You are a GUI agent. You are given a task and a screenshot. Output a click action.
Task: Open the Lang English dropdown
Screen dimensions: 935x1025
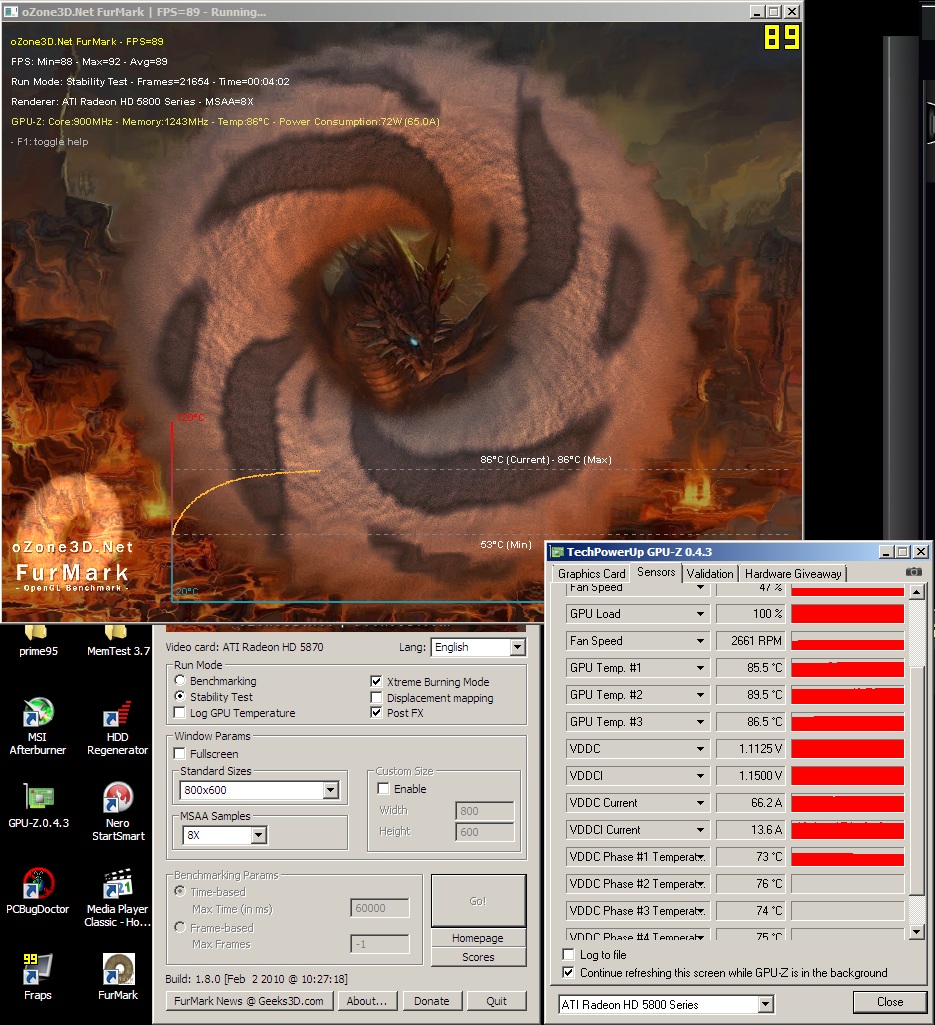(517, 647)
